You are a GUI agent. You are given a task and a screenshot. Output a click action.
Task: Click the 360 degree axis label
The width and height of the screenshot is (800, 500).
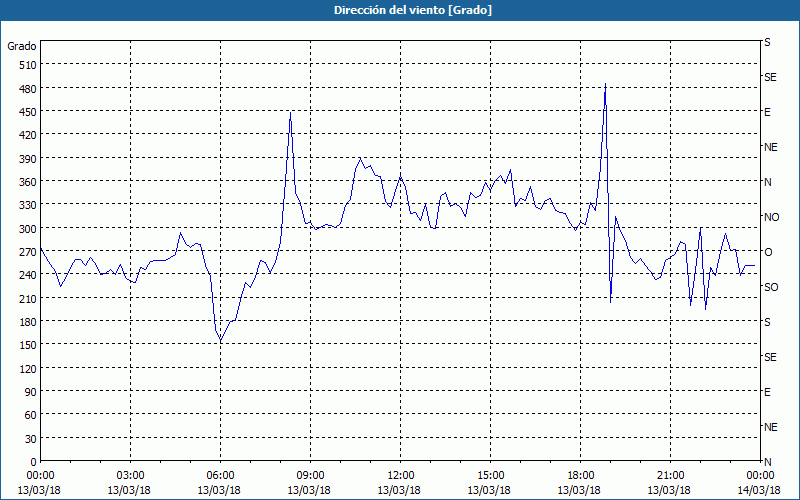pyautogui.click(x=28, y=182)
